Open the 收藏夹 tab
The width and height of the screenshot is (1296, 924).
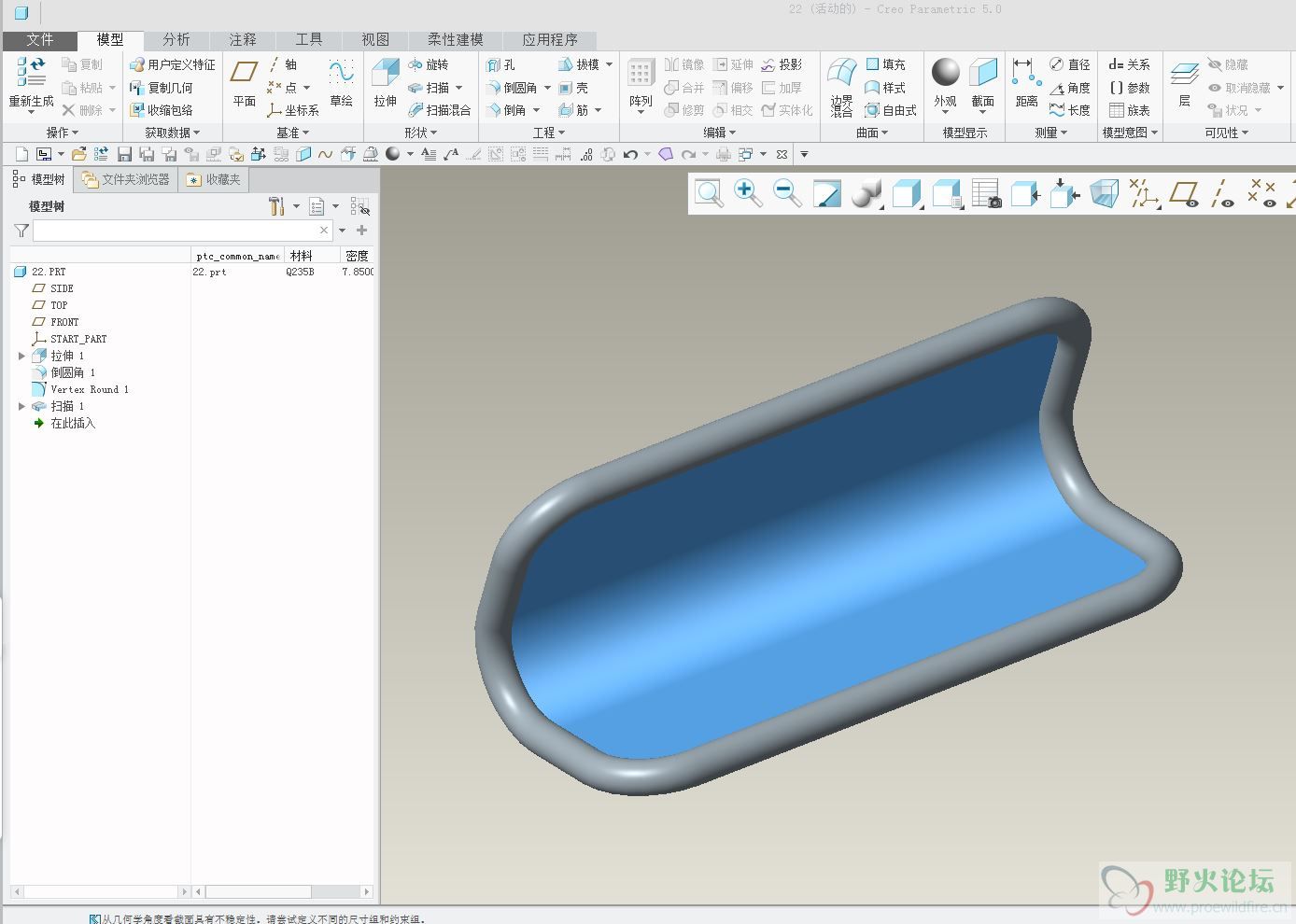tap(213, 179)
